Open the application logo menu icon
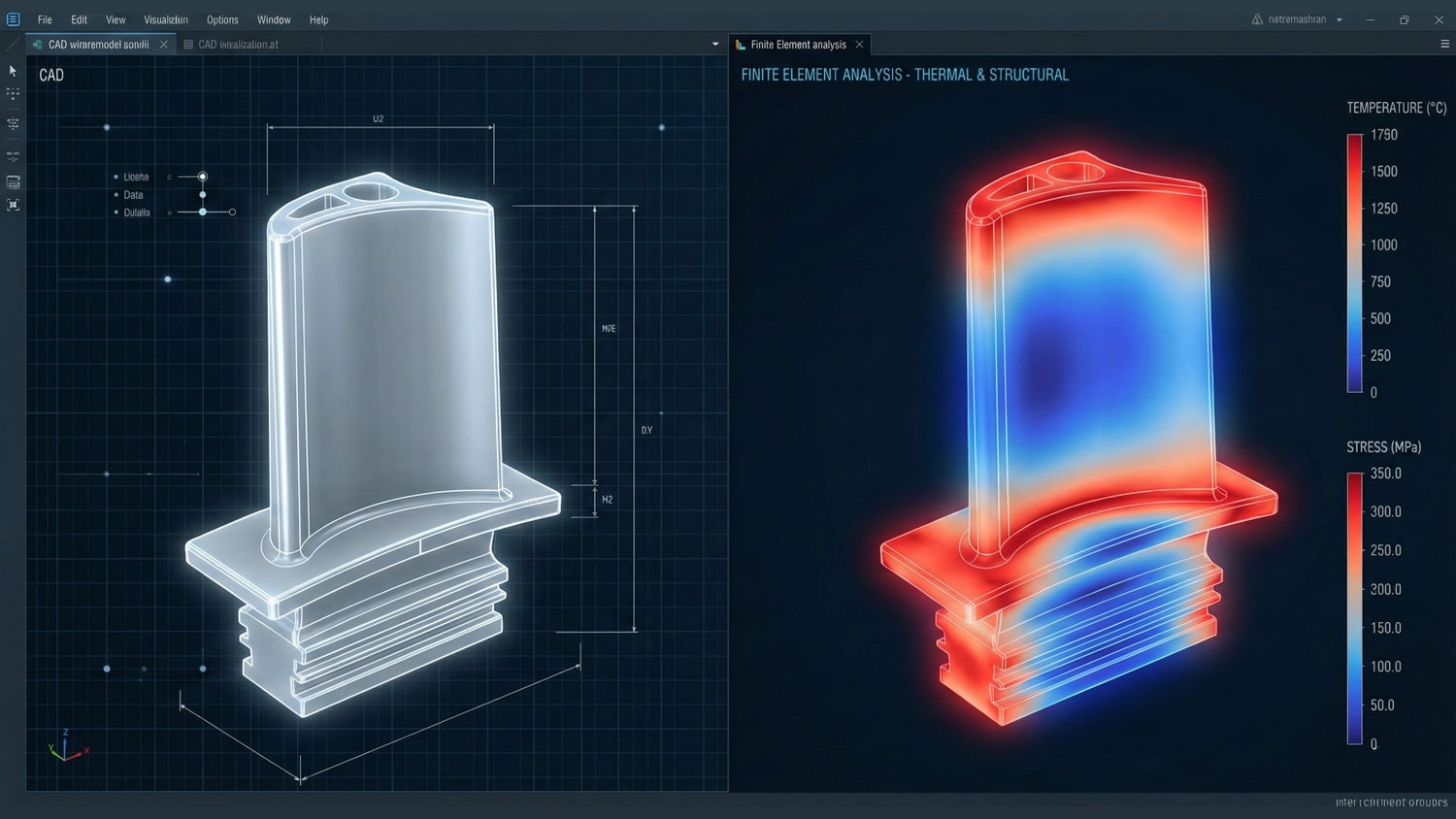Viewport: 1456px width, 819px height. pos(13,19)
